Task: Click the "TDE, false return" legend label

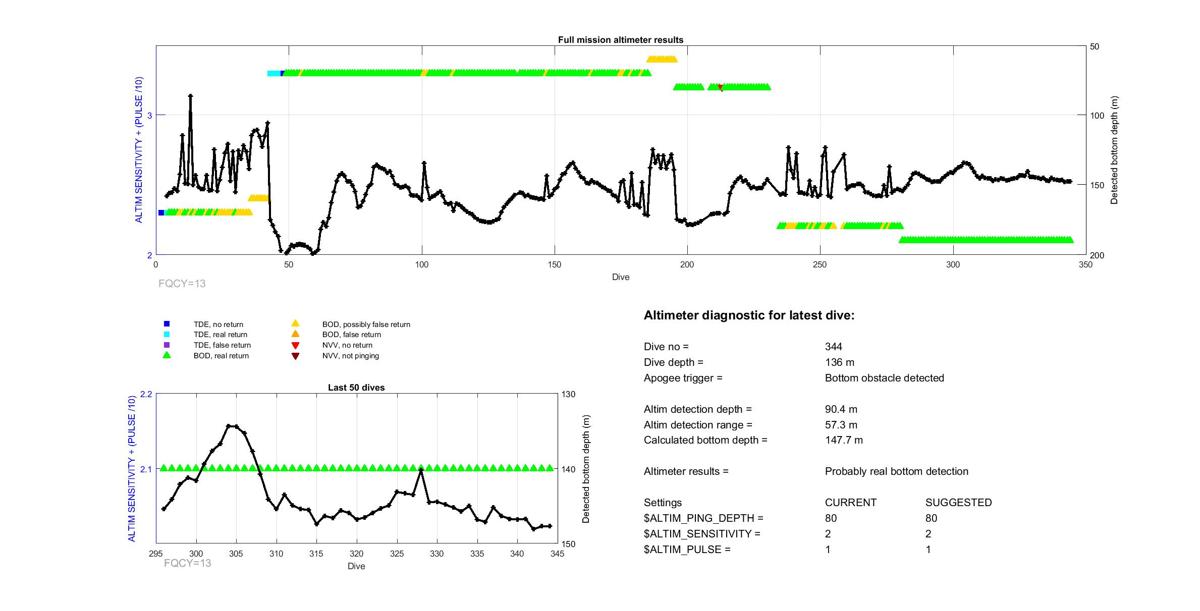Action: tap(222, 345)
